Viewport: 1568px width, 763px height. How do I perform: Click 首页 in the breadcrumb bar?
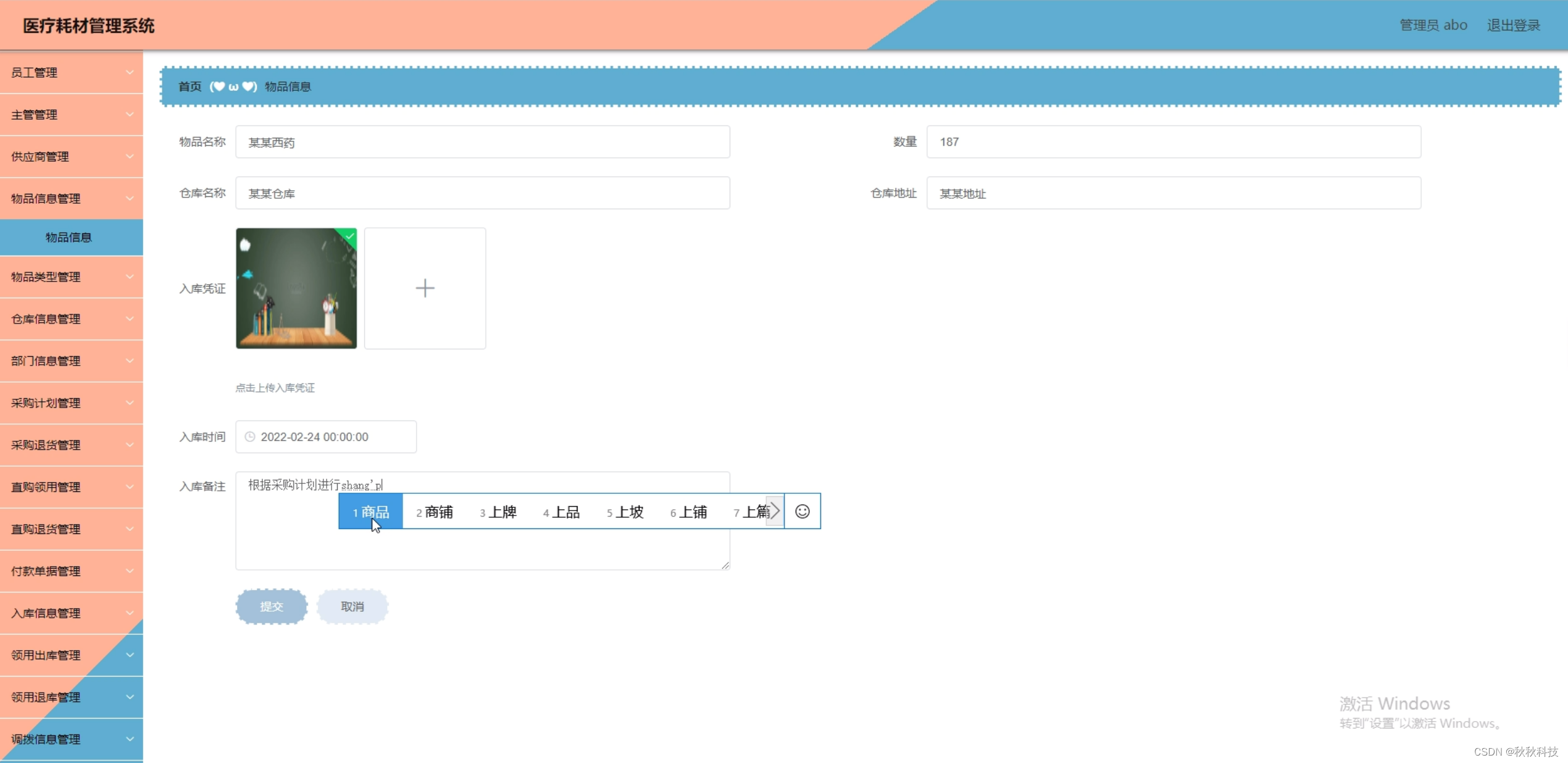tap(189, 86)
